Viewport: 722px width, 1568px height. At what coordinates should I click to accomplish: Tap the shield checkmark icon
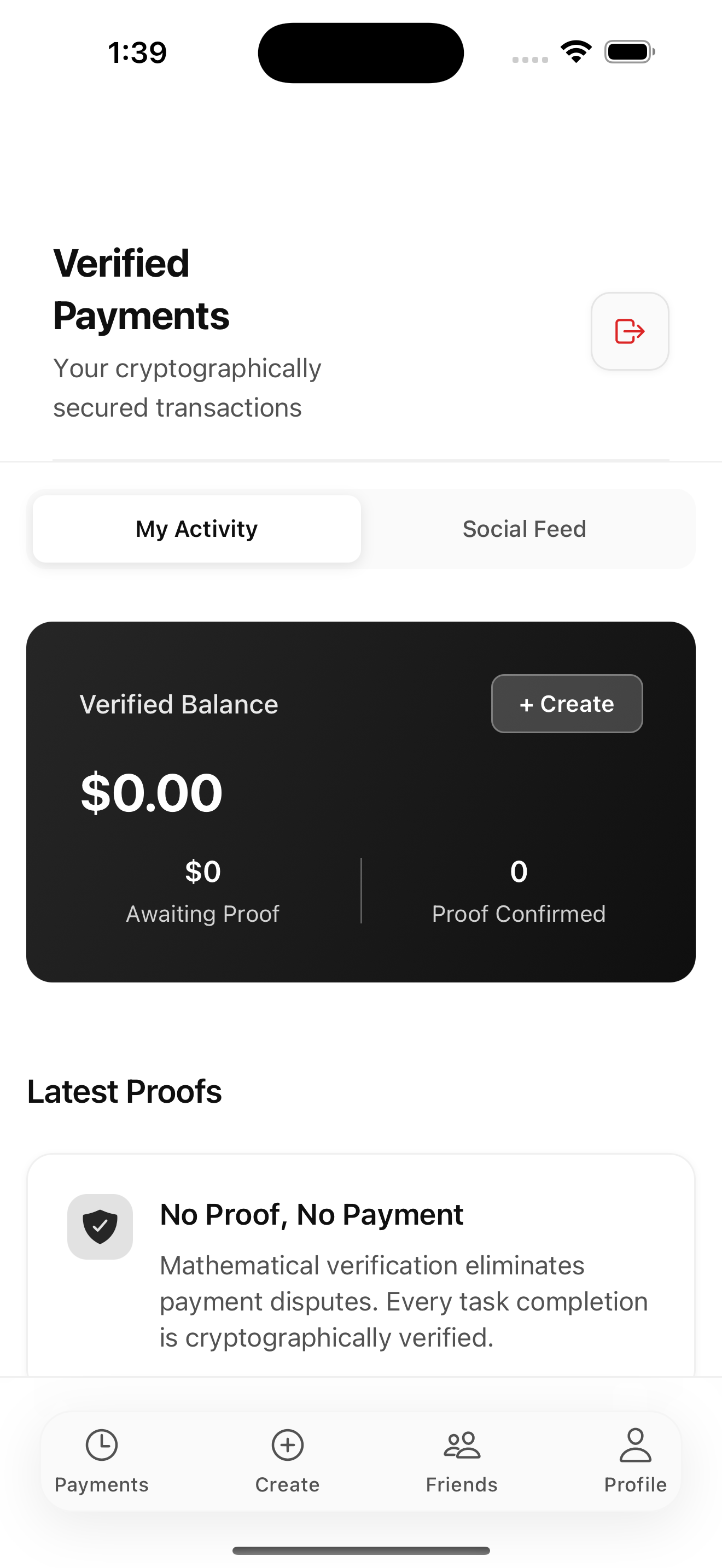pos(100,1226)
